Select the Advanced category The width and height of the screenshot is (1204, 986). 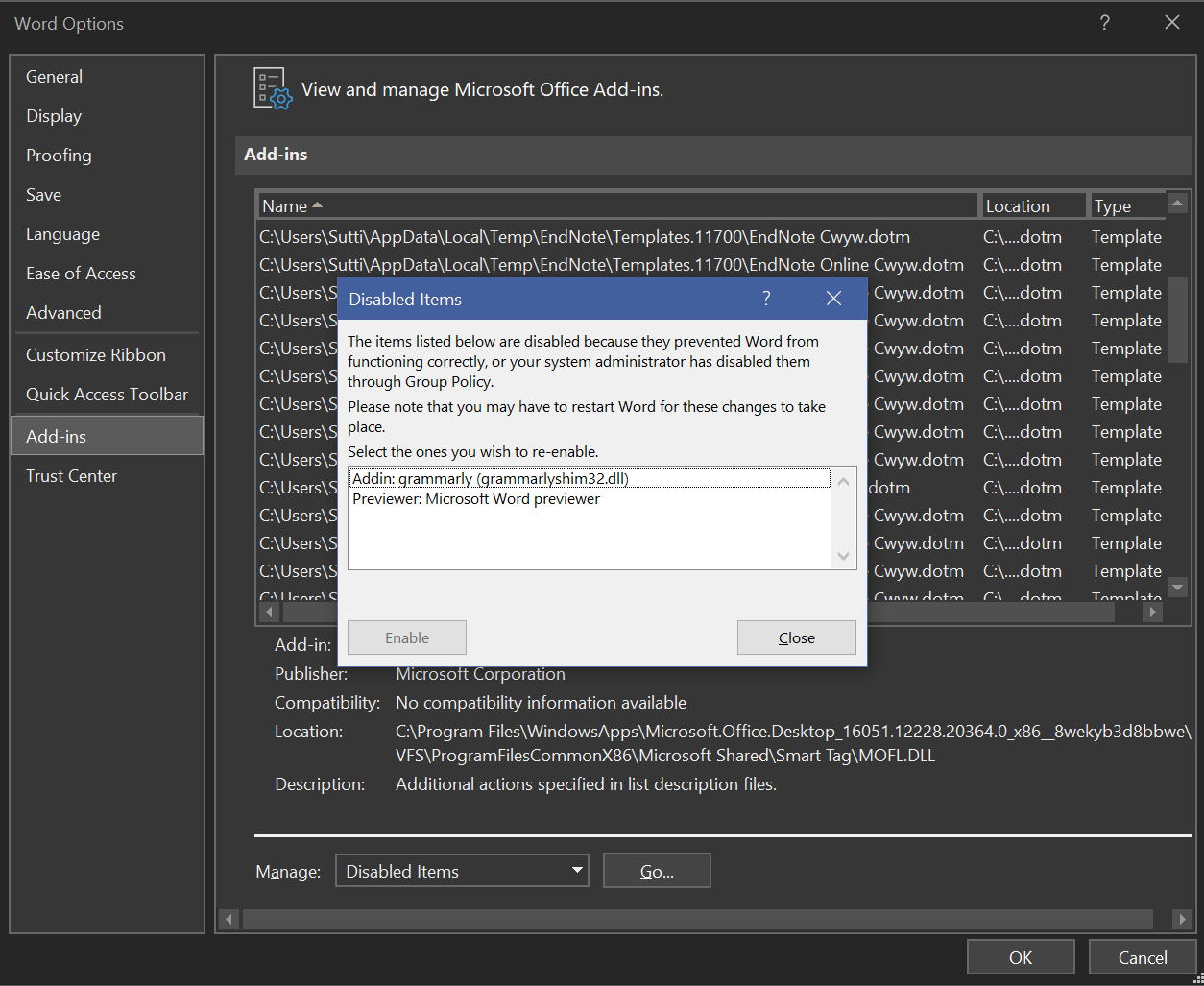pos(107,313)
